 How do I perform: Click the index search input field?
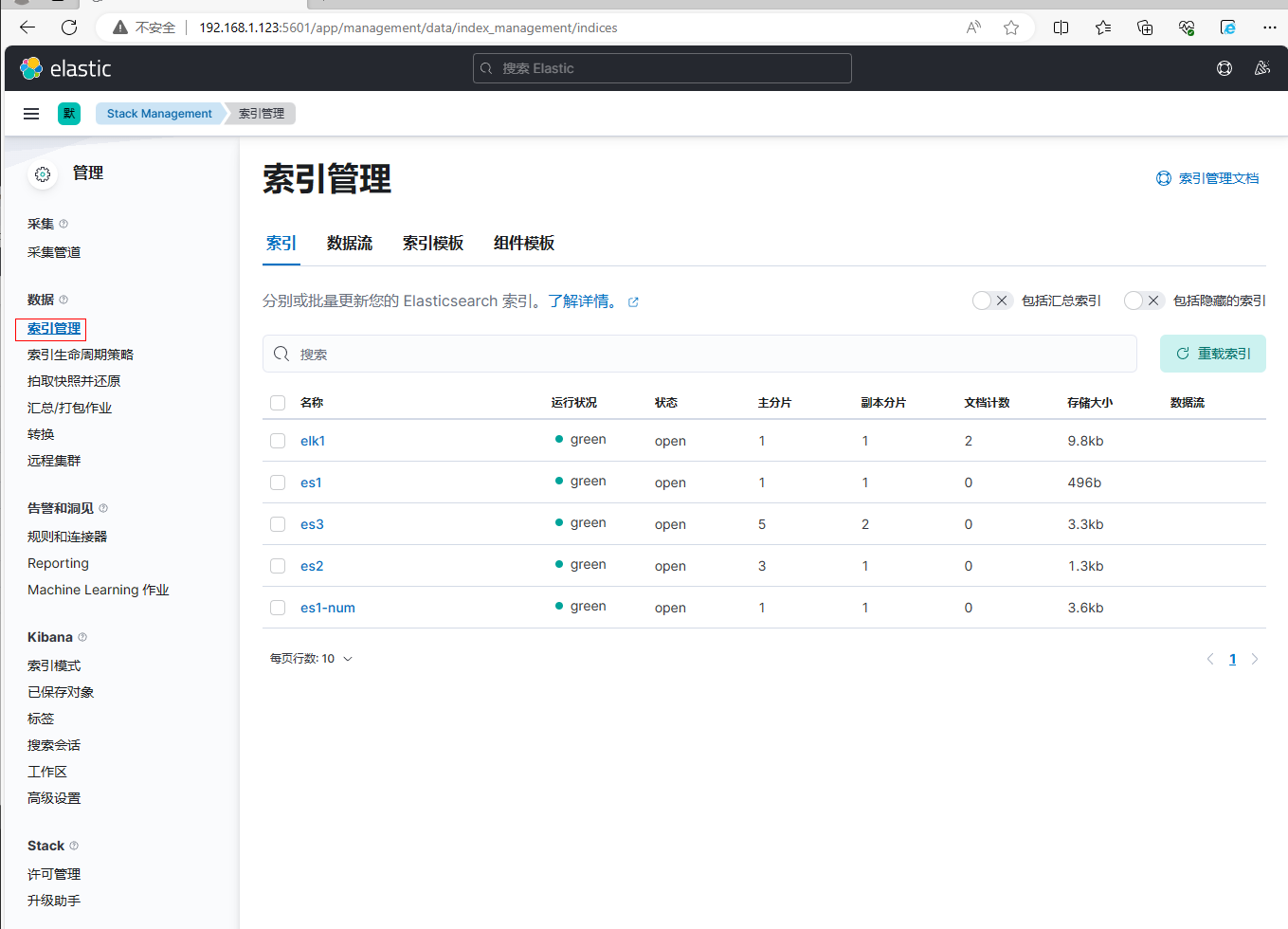click(x=699, y=354)
